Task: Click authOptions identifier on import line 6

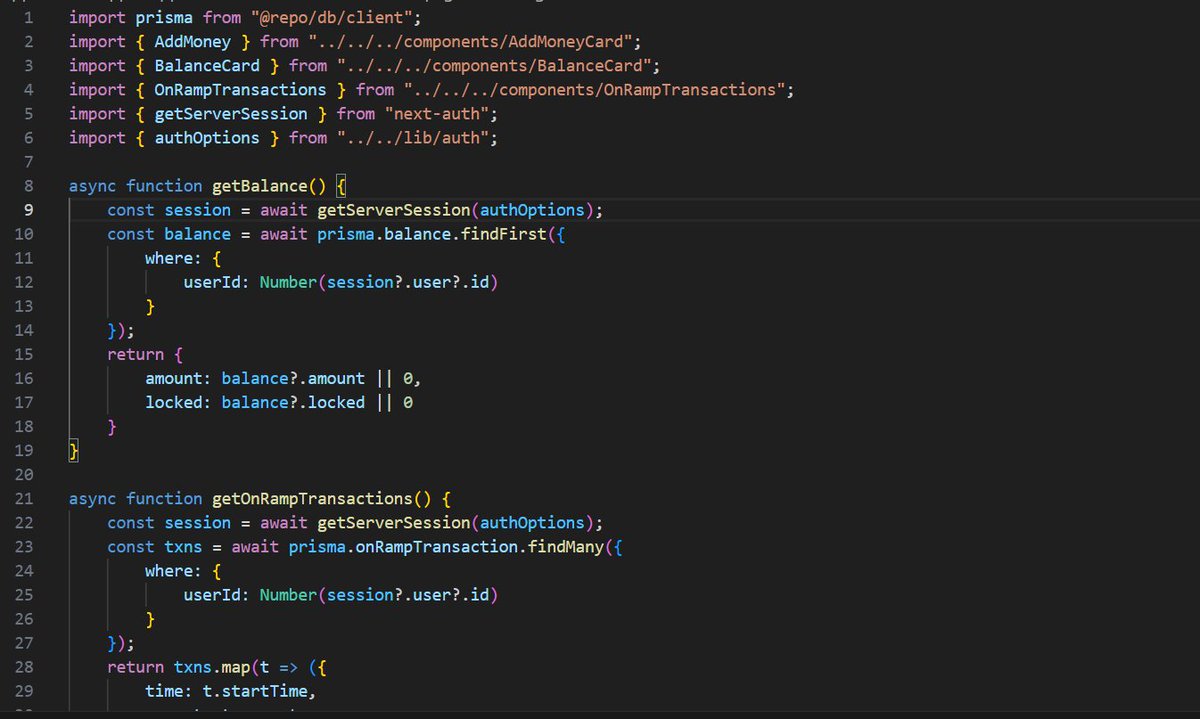Action: [x=207, y=138]
